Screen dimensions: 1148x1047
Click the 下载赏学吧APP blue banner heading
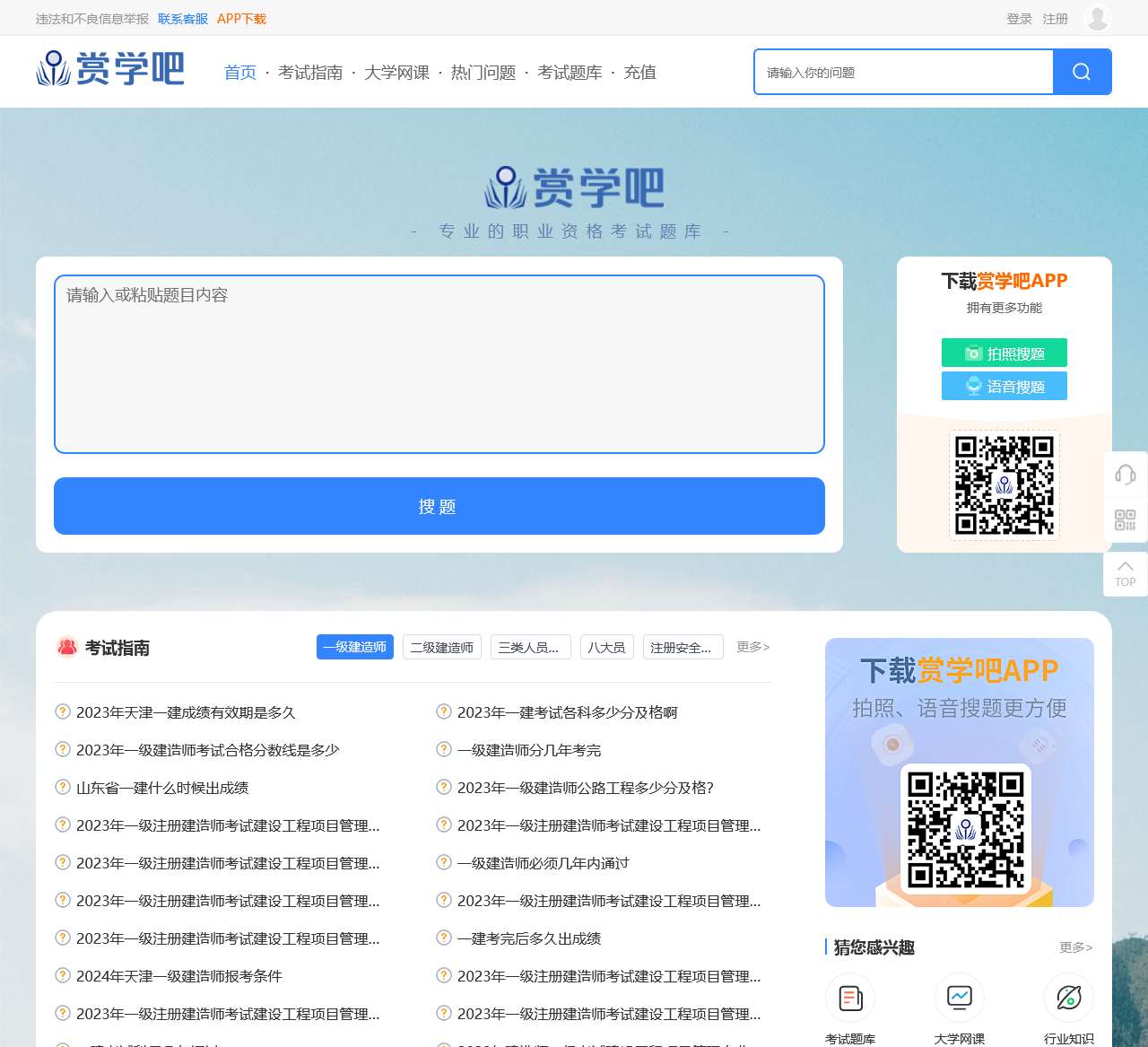[960, 670]
